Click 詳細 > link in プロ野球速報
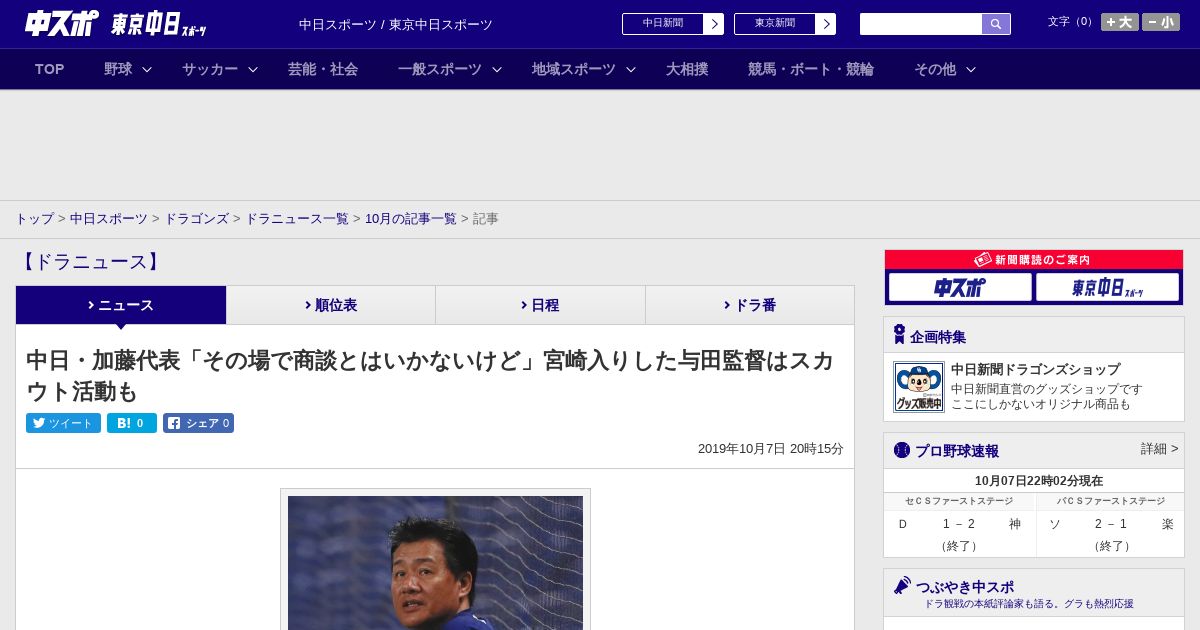The height and width of the screenshot is (630, 1200). pyautogui.click(x=1159, y=449)
